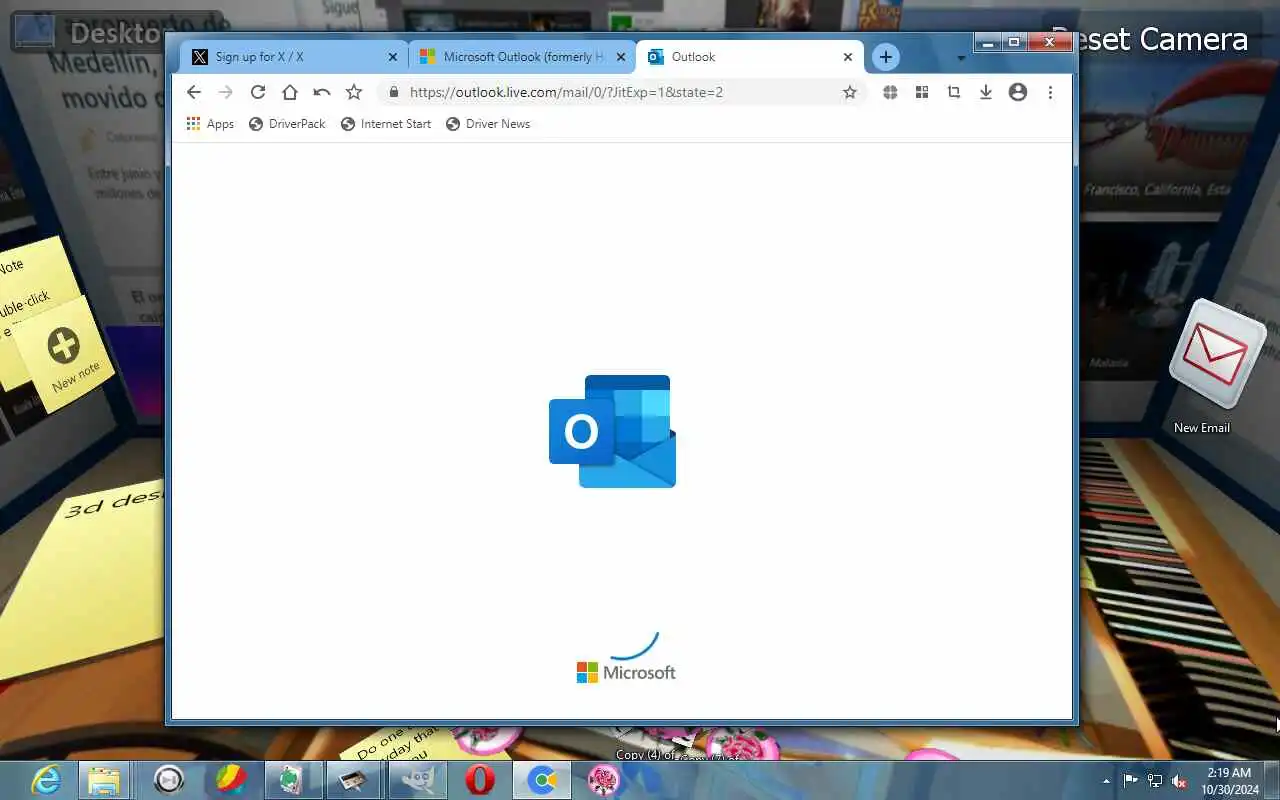The width and height of the screenshot is (1280, 800).
Task: Launch Internet Explorer from taskbar
Action: point(46,780)
